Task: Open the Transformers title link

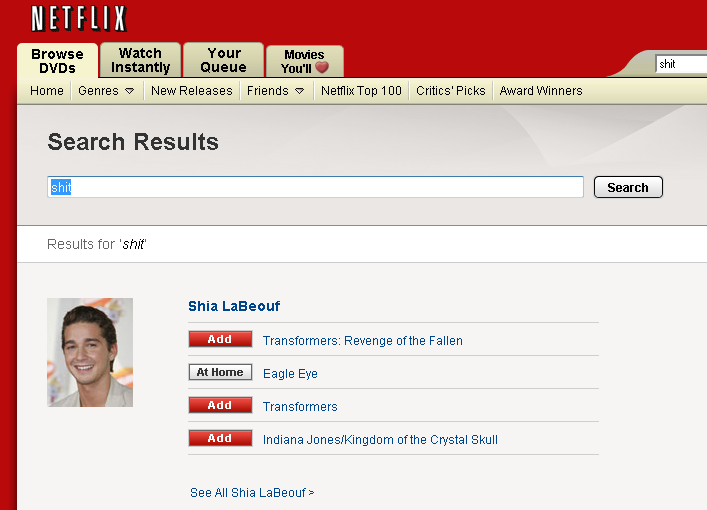Action: tap(300, 407)
